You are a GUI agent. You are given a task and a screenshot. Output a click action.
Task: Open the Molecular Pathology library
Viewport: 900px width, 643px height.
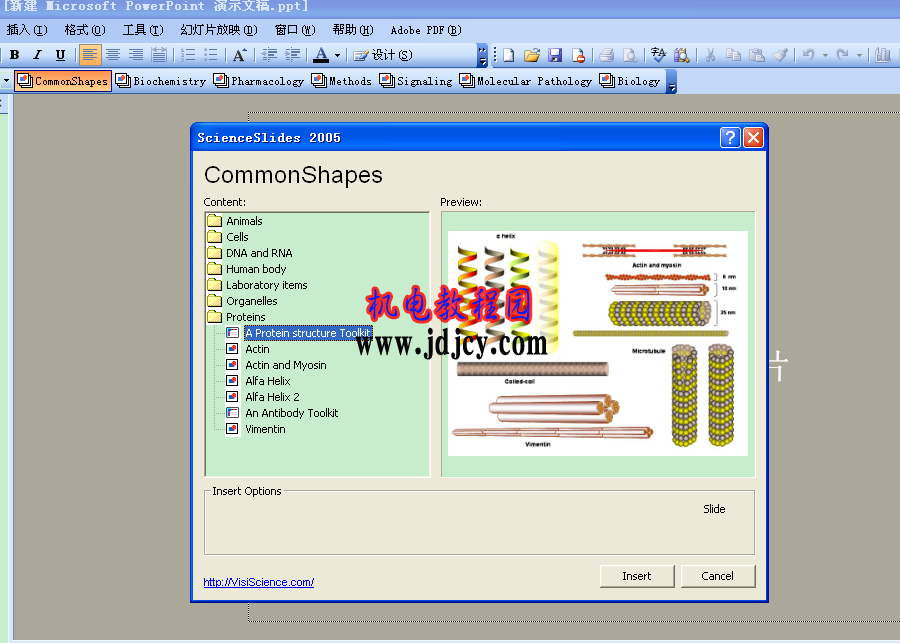point(526,81)
